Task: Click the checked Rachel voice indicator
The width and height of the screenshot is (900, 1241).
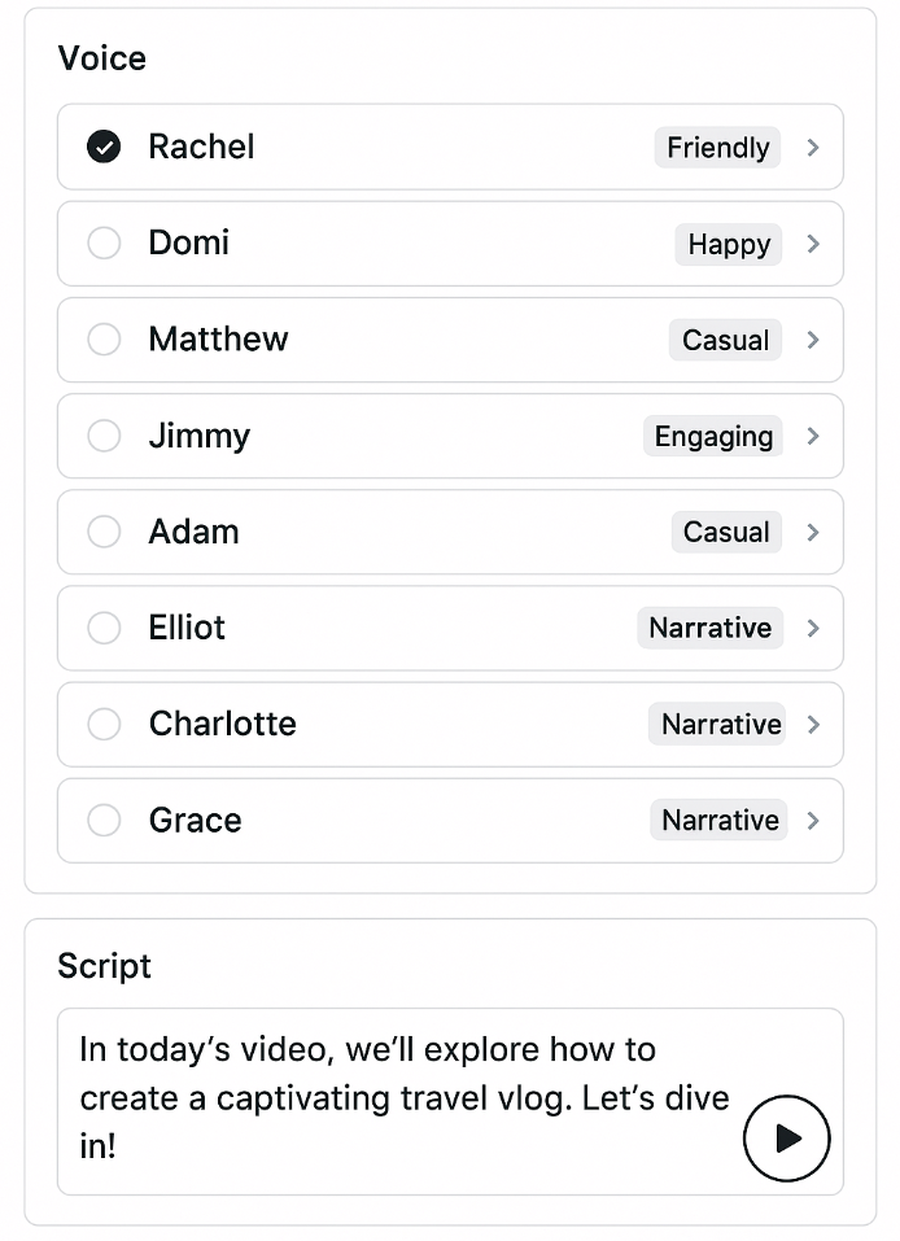Action: click(x=104, y=147)
